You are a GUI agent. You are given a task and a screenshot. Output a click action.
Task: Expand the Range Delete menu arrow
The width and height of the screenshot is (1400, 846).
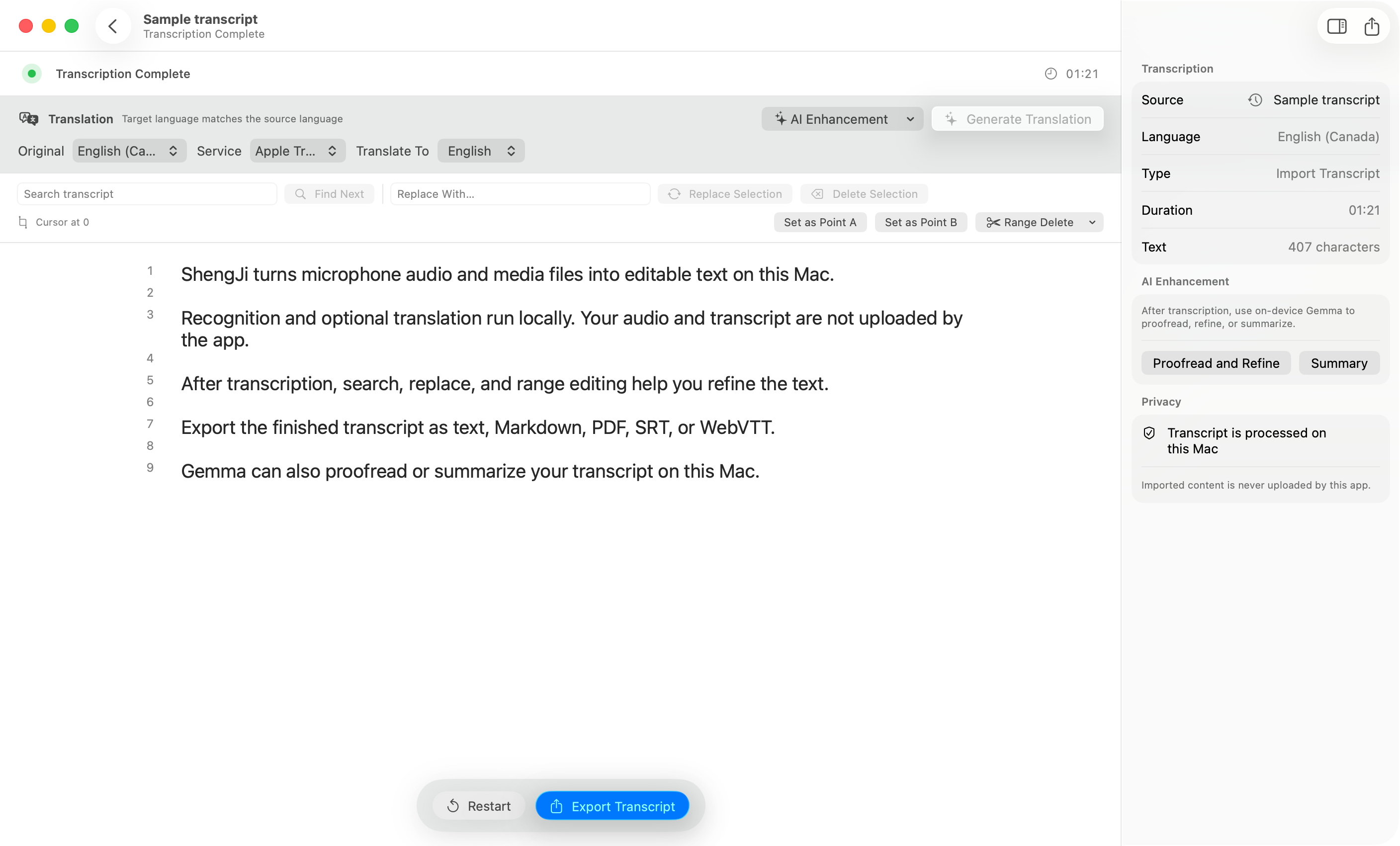click(1092, 222)
